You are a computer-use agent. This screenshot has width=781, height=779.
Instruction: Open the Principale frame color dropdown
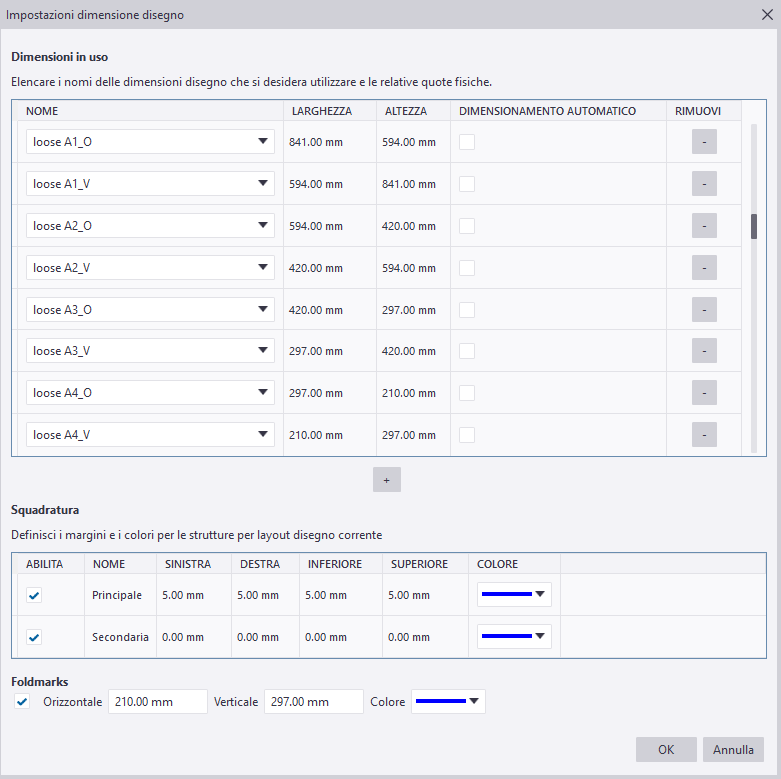[515, 595]
